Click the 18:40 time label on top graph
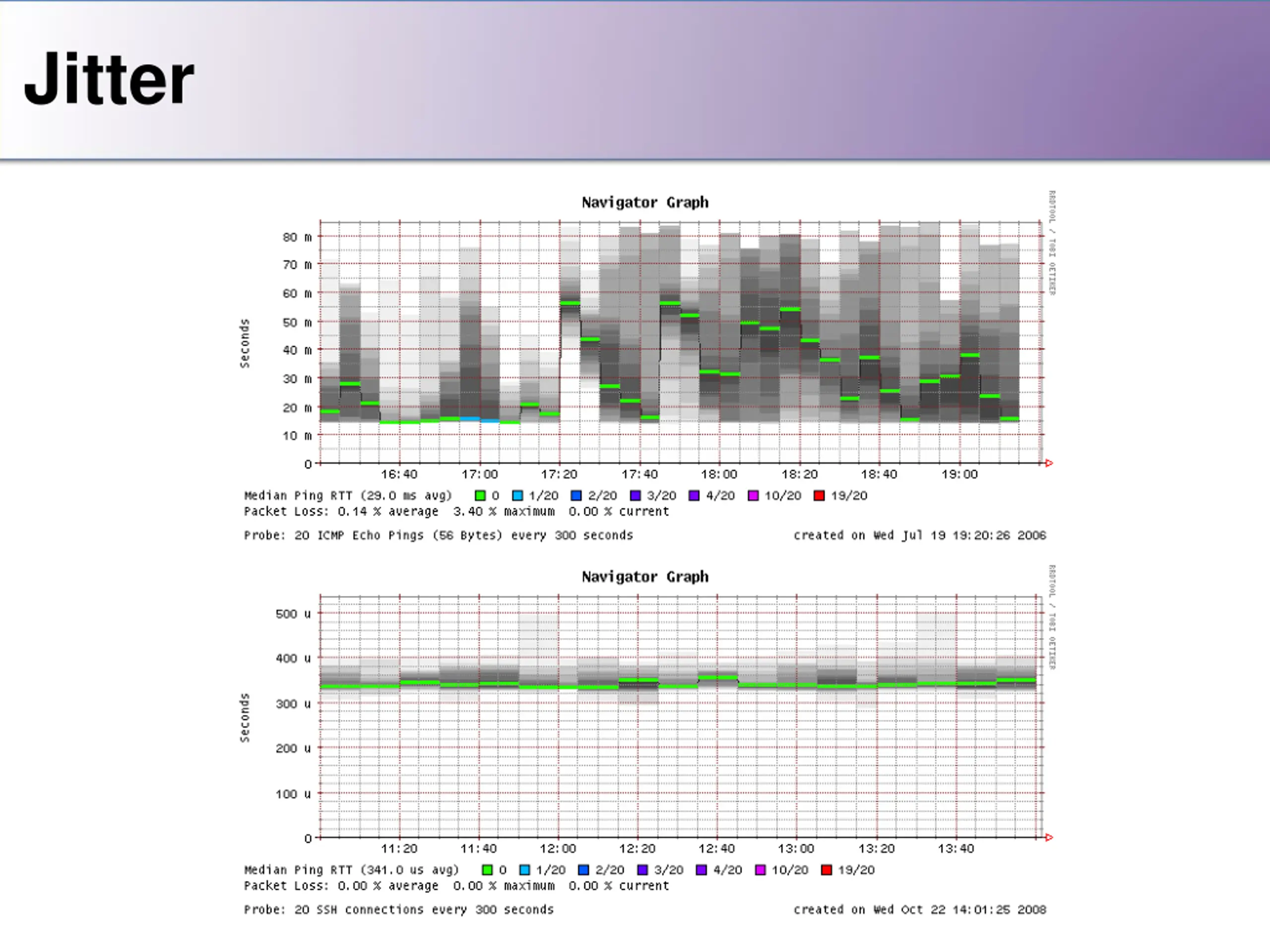Screen dimensions: 1270x952 879,475
